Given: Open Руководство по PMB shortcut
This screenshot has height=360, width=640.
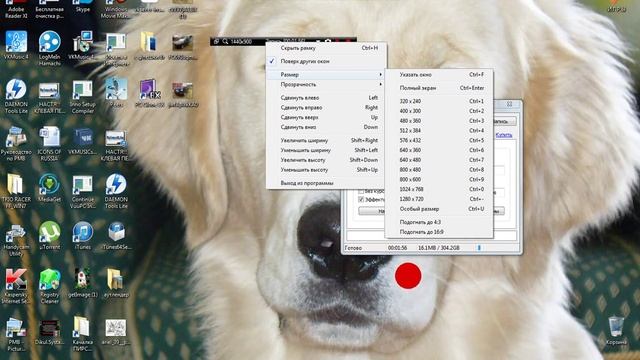Looking at the screenshot, I should point(16,144).
